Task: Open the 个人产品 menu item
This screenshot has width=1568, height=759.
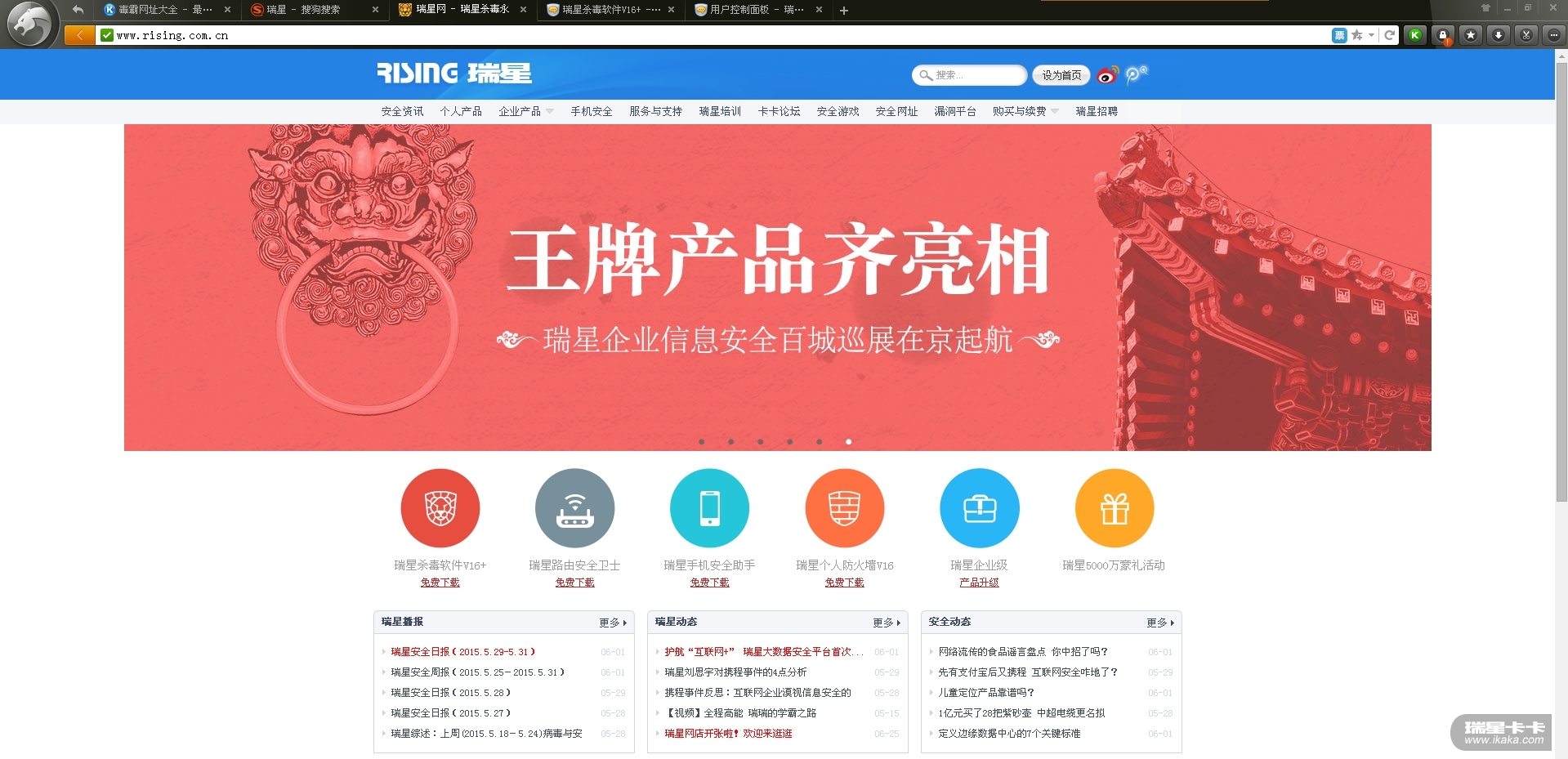Action: [461, 111]
